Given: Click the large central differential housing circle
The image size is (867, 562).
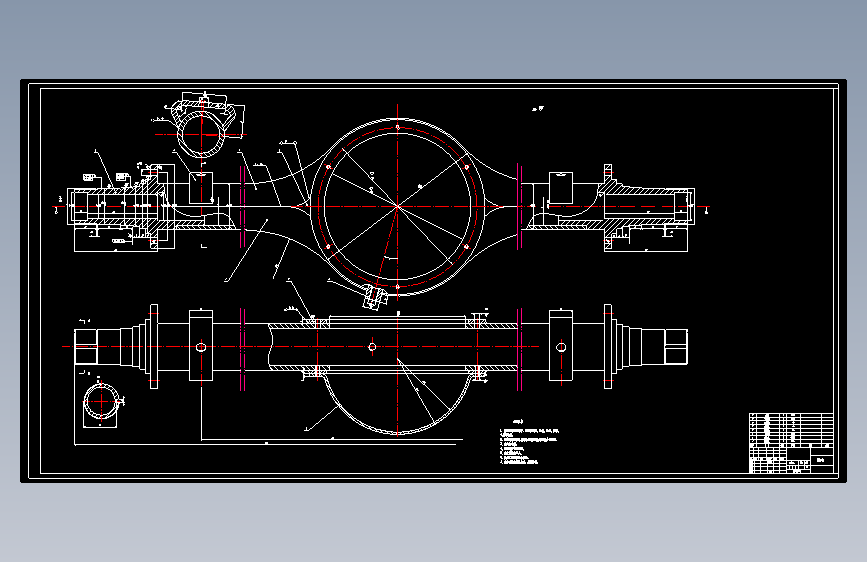Looking at the screenshot, I should pos(397,206).
